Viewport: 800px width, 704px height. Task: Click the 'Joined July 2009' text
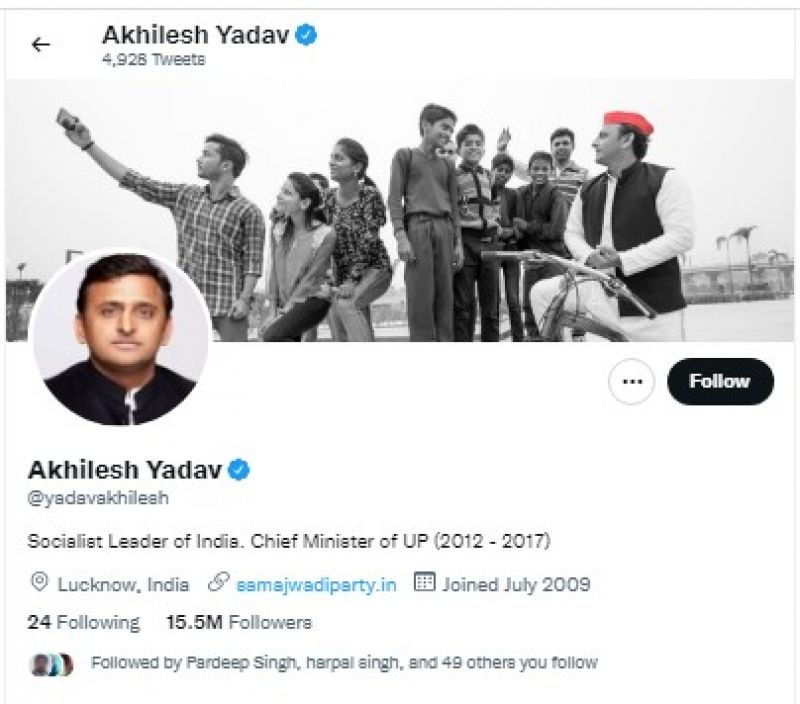(x=516, y=584)
